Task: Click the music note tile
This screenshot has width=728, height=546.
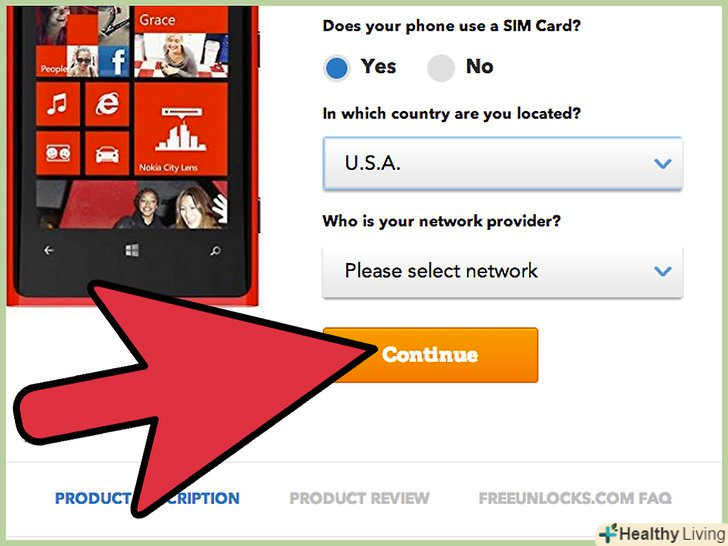Action: tap(58, 104)
